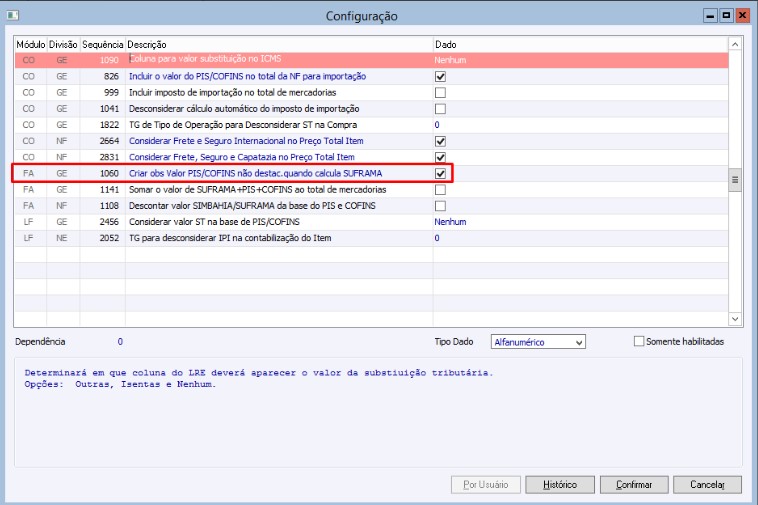
Task: Click sequence number 2456 cell
Action: (x=102, y=222)
